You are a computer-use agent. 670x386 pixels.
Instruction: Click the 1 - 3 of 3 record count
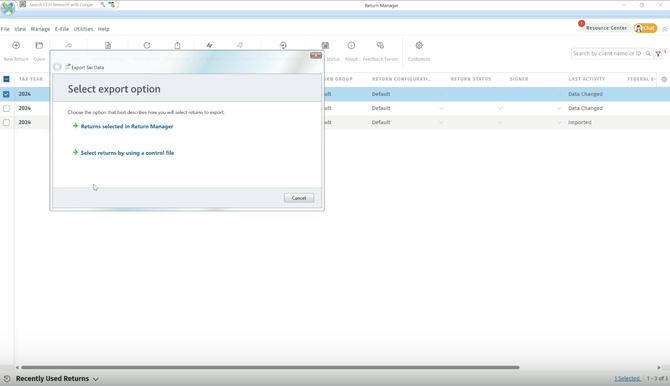click(657, 378)
